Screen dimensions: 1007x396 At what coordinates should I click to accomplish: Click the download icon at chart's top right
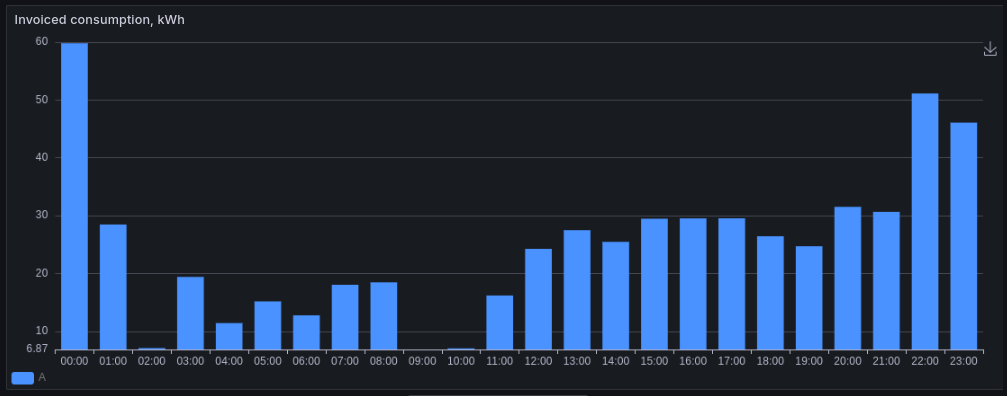click(x=990, y=49)
